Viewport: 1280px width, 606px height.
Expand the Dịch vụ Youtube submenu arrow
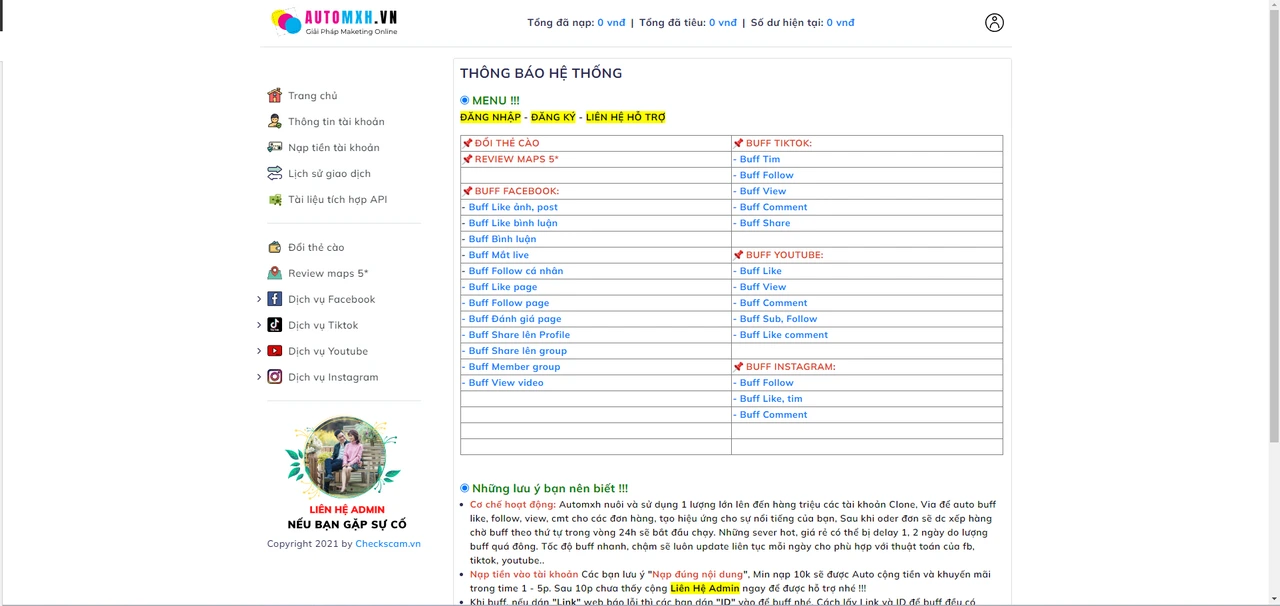pyautogui.click(x=259, y=351)
